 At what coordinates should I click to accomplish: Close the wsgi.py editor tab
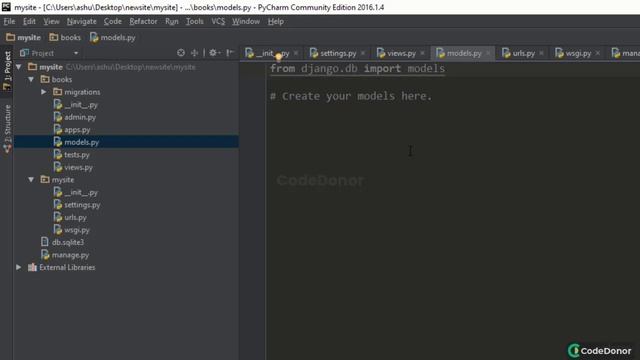pos(598,53)
